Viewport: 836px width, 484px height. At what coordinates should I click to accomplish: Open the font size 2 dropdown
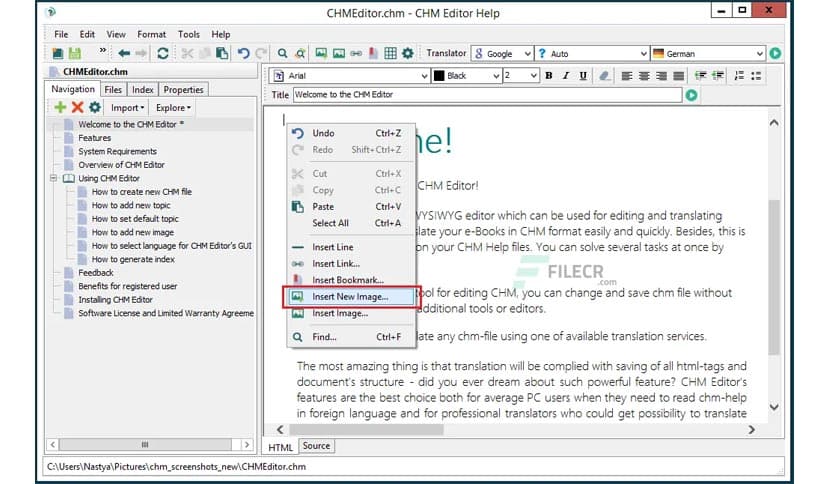point(520,76)
